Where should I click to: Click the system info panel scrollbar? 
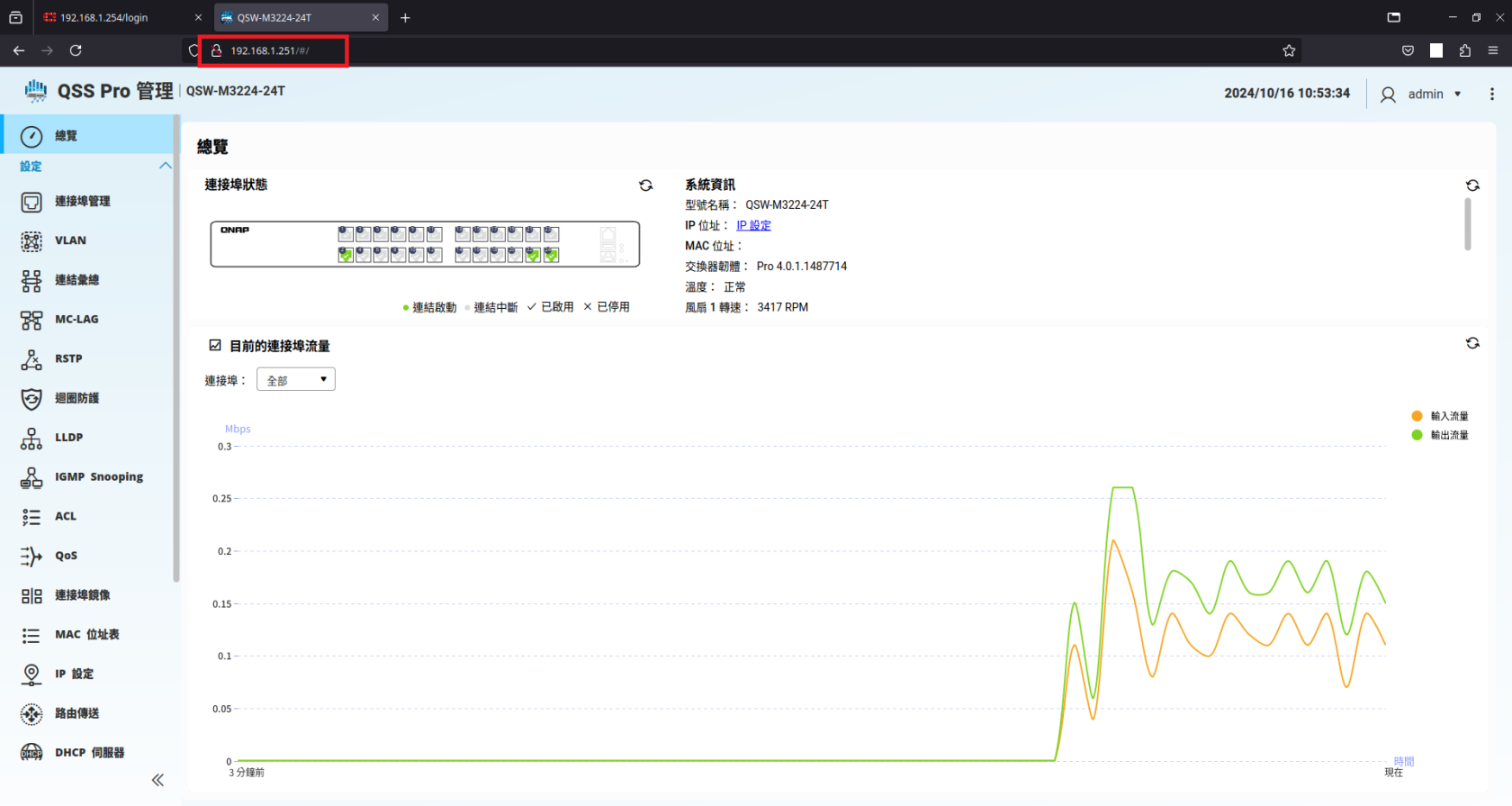(x=1468, y=224)
